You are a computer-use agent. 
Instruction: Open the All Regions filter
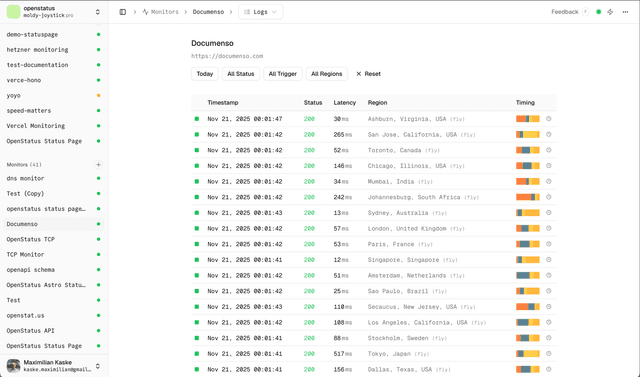(x=327, y=74)
